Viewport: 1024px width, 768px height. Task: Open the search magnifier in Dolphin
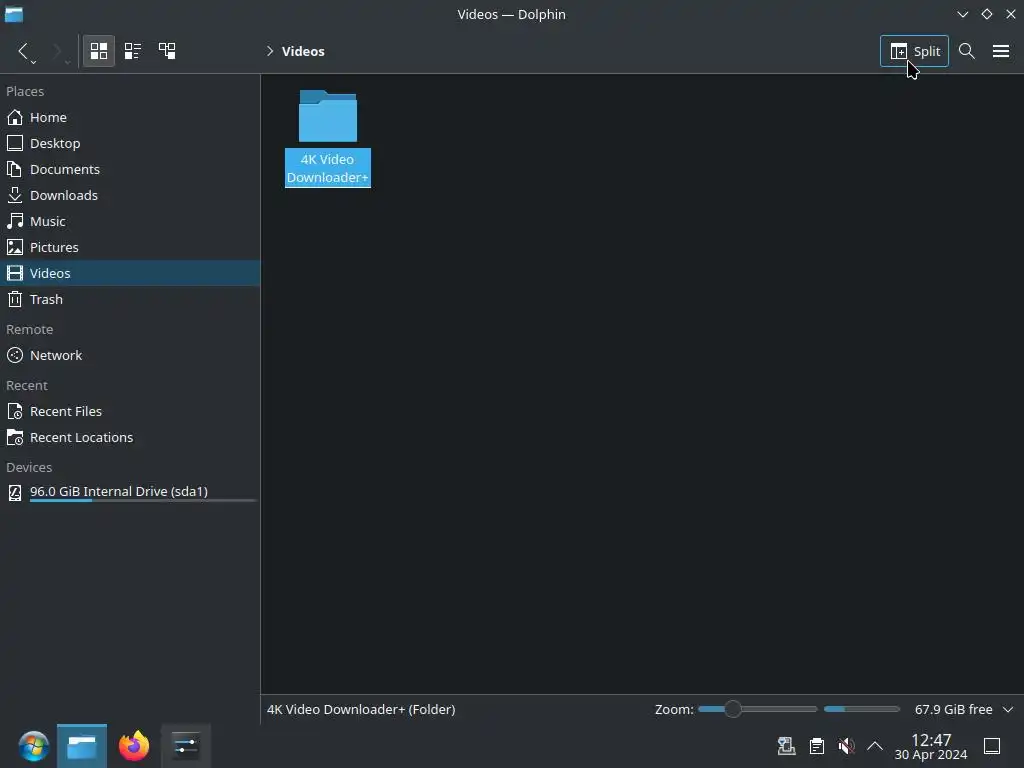coord(967,51)
